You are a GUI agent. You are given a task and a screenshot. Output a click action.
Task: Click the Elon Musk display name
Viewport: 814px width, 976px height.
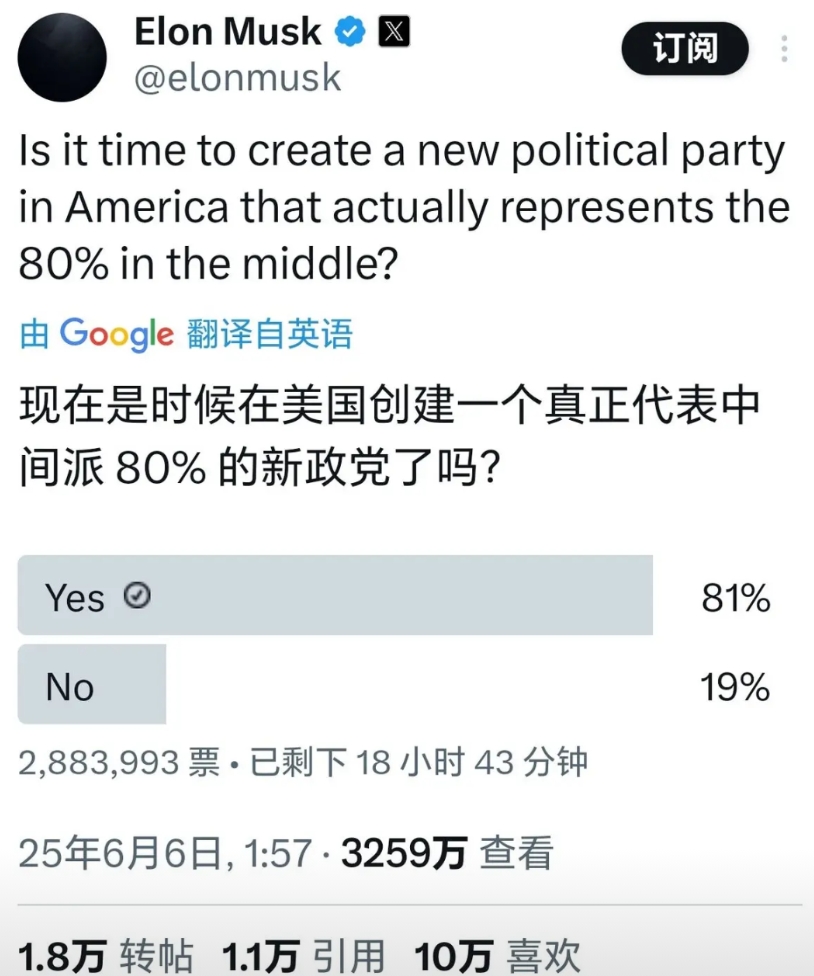[227, 32]
